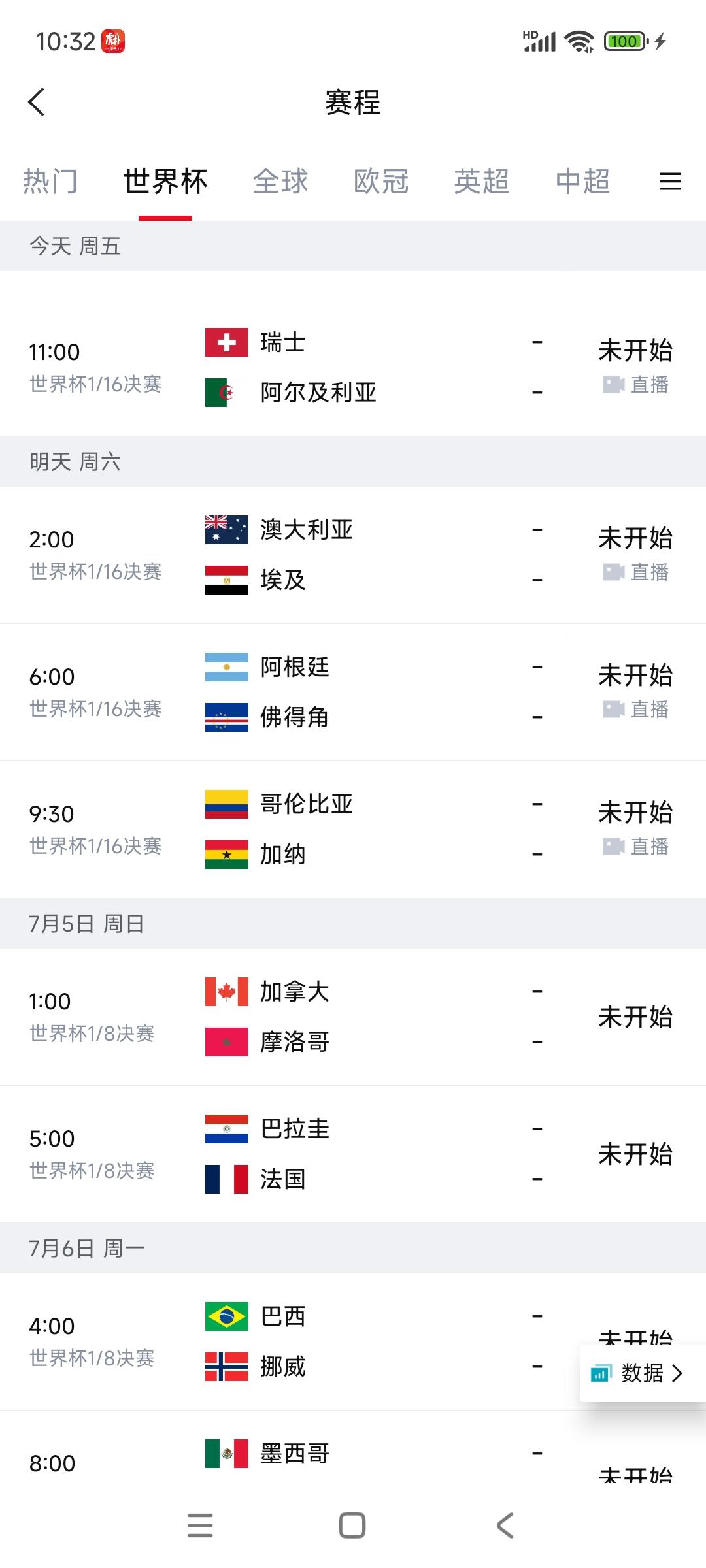Open recent apps via system navigation menu icon
This screenshot has height=1568, width=706.
200,1526
